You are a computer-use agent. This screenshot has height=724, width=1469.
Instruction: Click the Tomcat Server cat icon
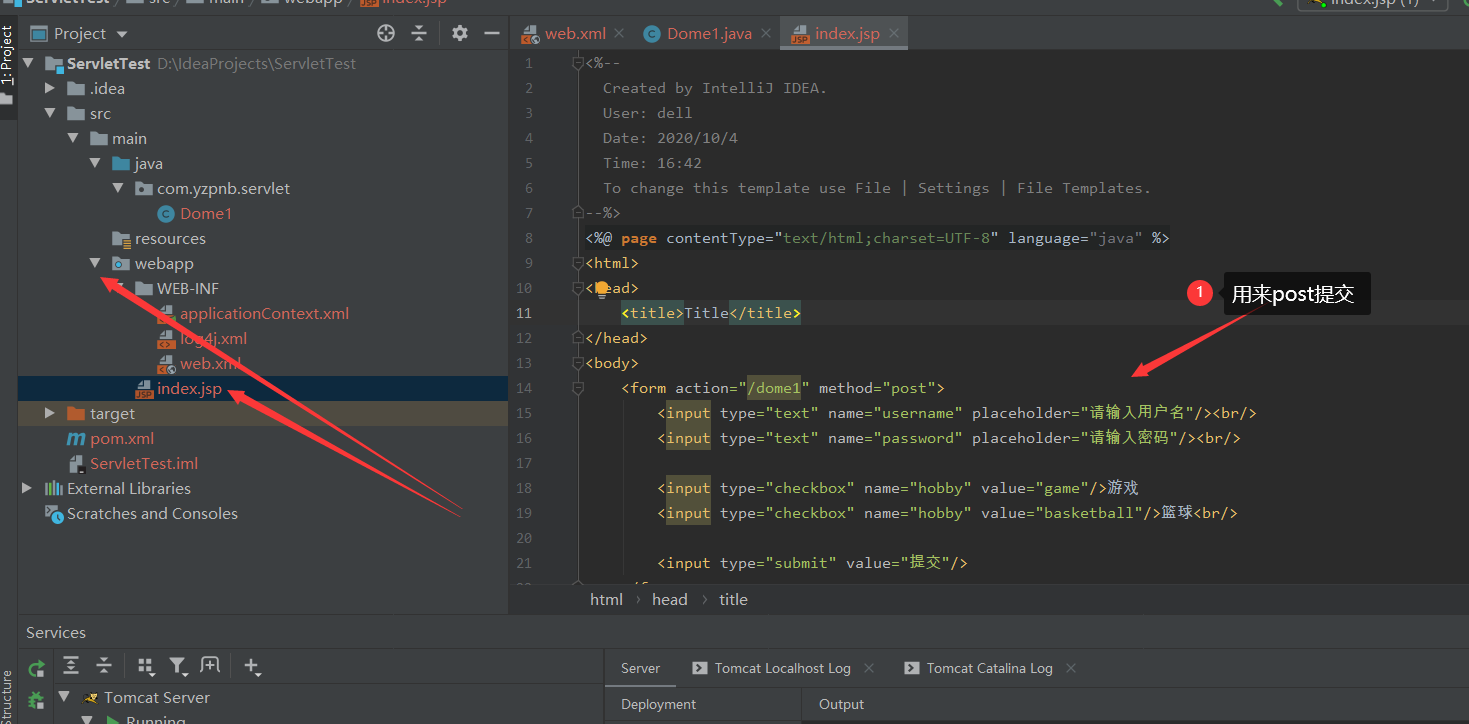(91, 698)
